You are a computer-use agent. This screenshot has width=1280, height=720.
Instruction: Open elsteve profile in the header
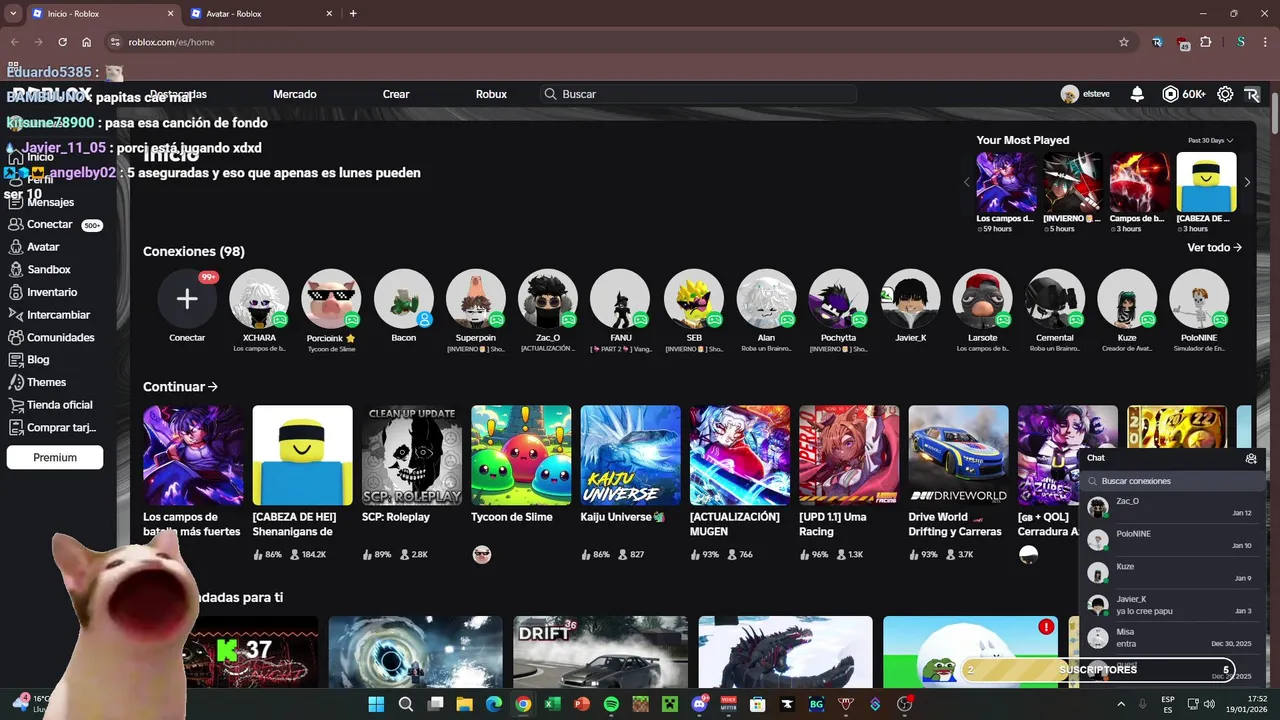[1085, 94]
